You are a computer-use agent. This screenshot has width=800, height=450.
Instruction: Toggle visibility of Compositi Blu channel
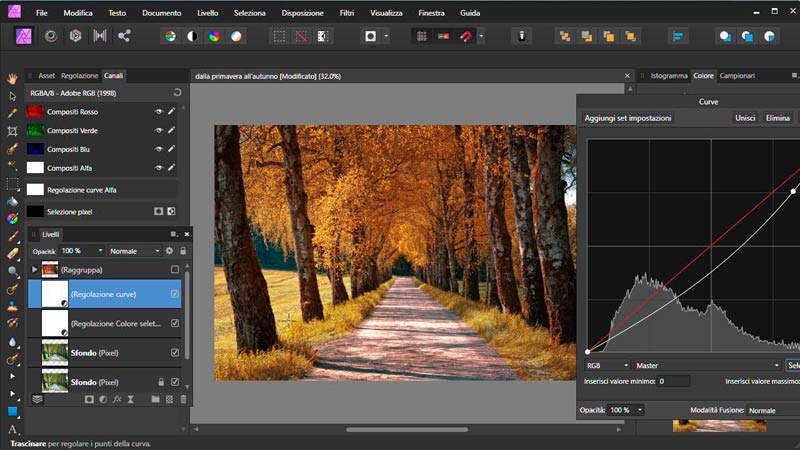(159, 149)
